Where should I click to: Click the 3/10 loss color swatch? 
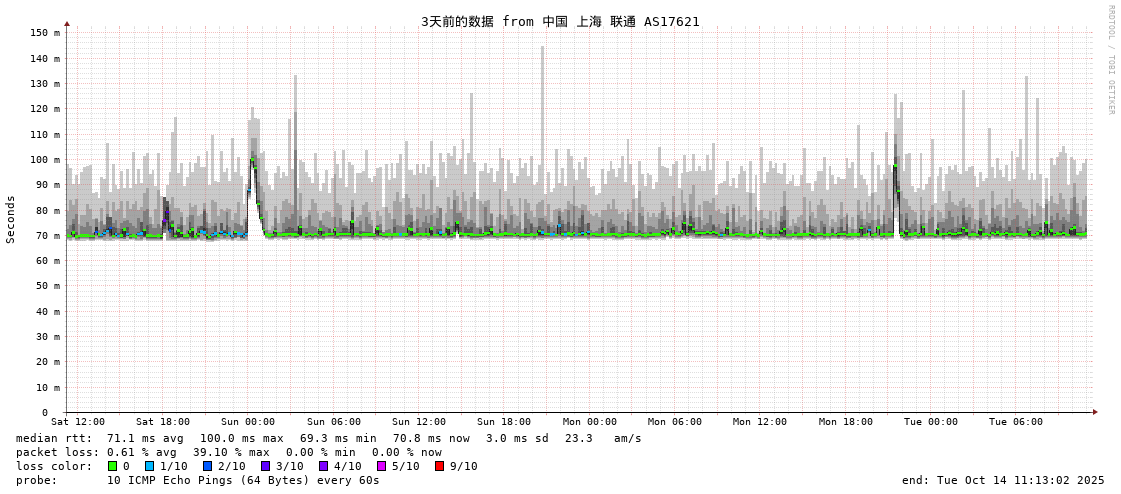[265, 466]
